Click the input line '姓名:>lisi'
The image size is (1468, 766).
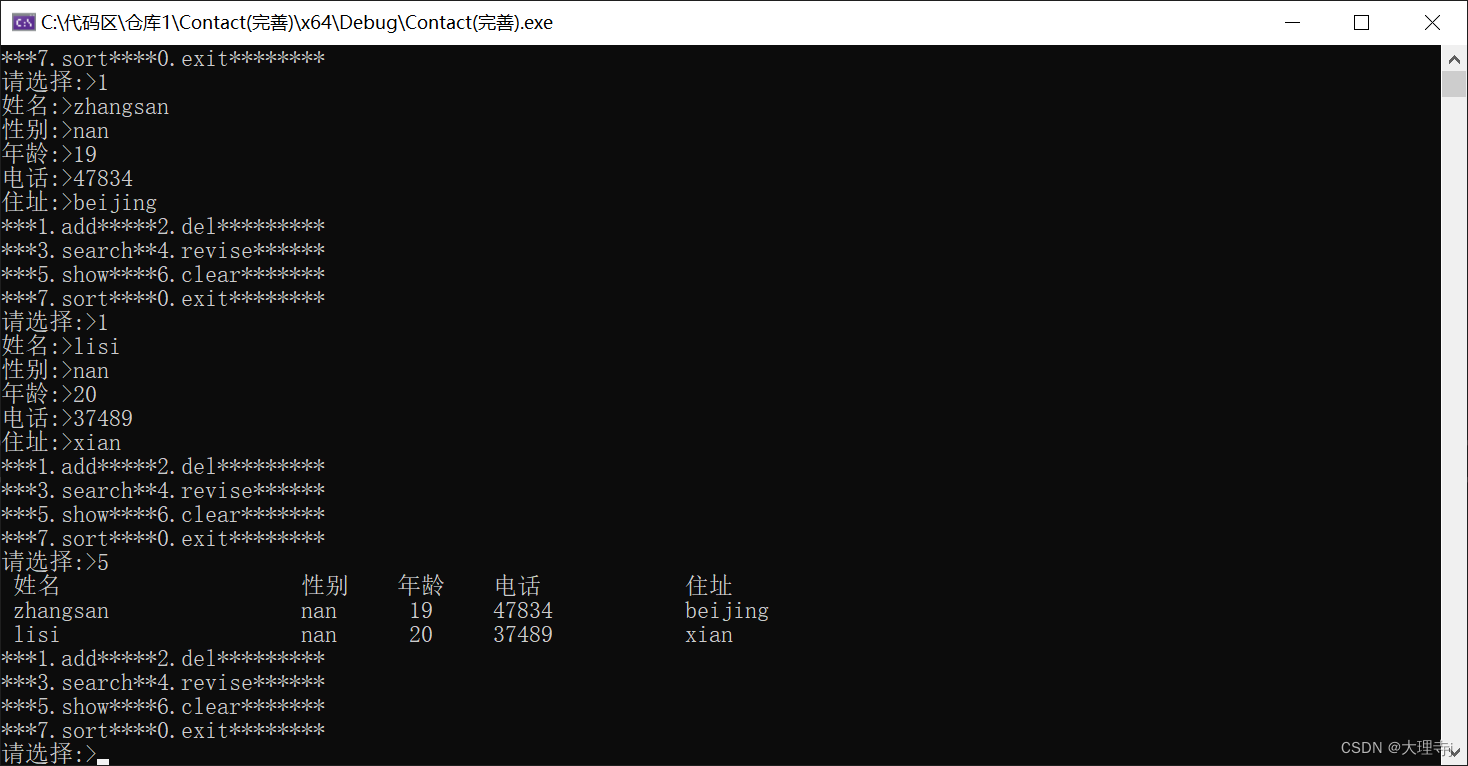(x=61, y=347)
